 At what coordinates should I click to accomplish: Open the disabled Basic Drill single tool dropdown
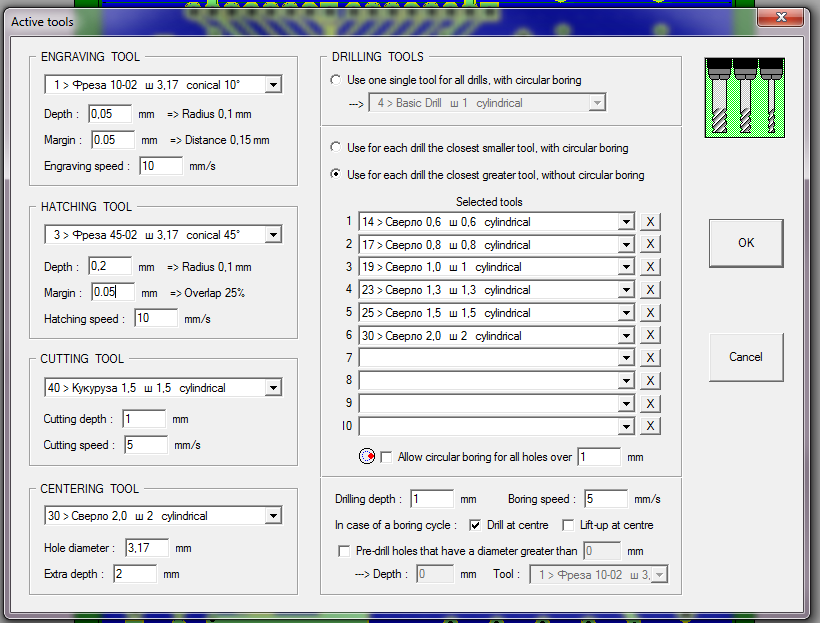(x=597, y=103)
